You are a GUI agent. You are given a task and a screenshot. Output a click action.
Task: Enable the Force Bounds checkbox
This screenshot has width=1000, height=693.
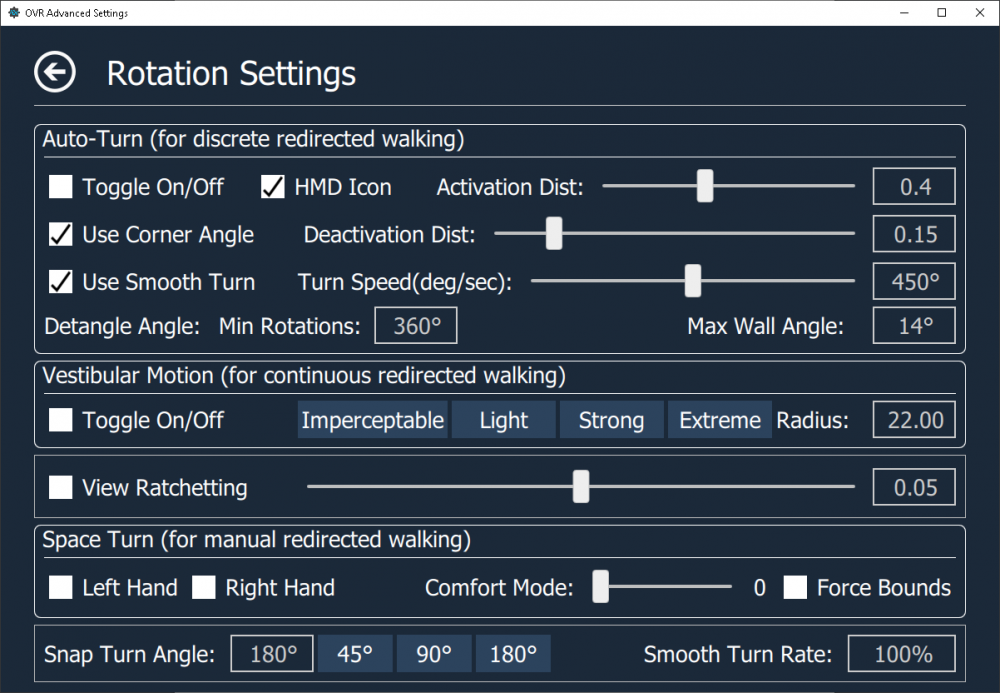pos(796,588)
